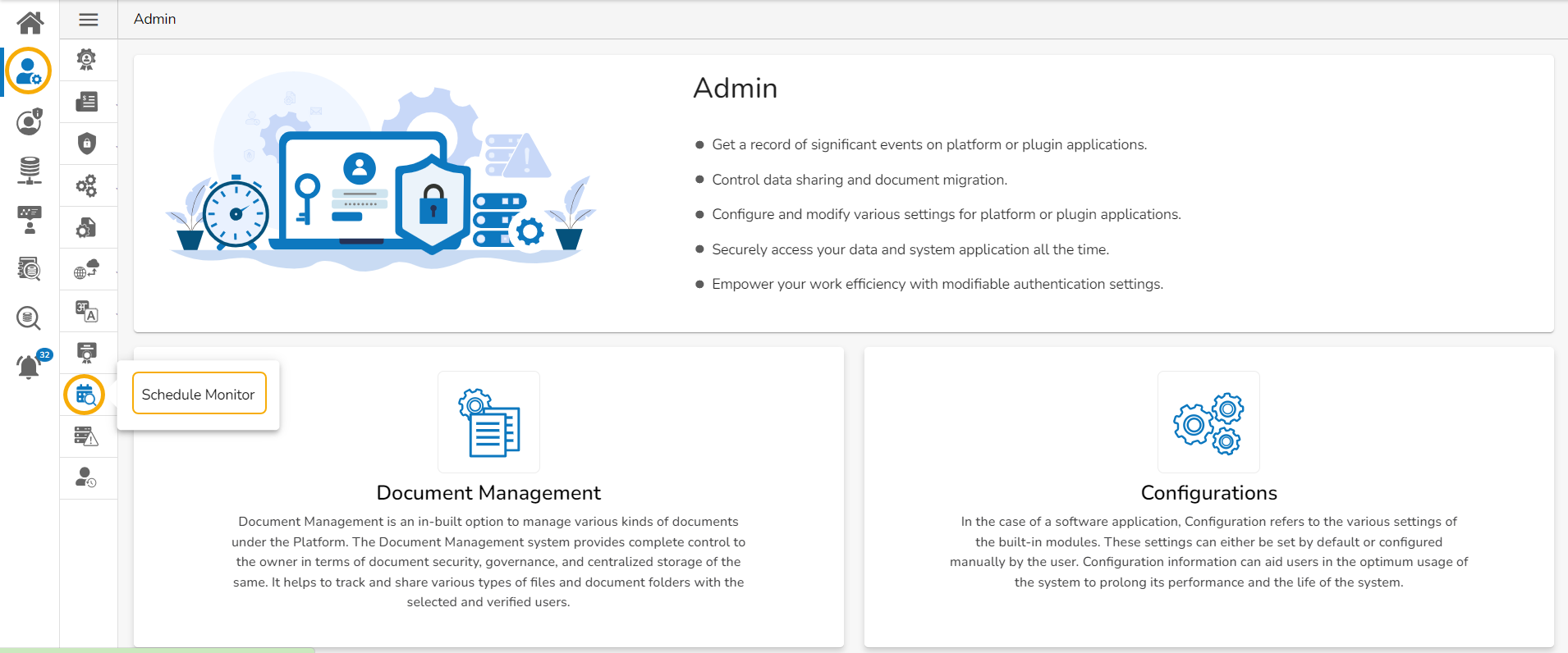Open the user clock session icon
Viewport: 1568px width, 653px height.
click(x=86, y=477)
